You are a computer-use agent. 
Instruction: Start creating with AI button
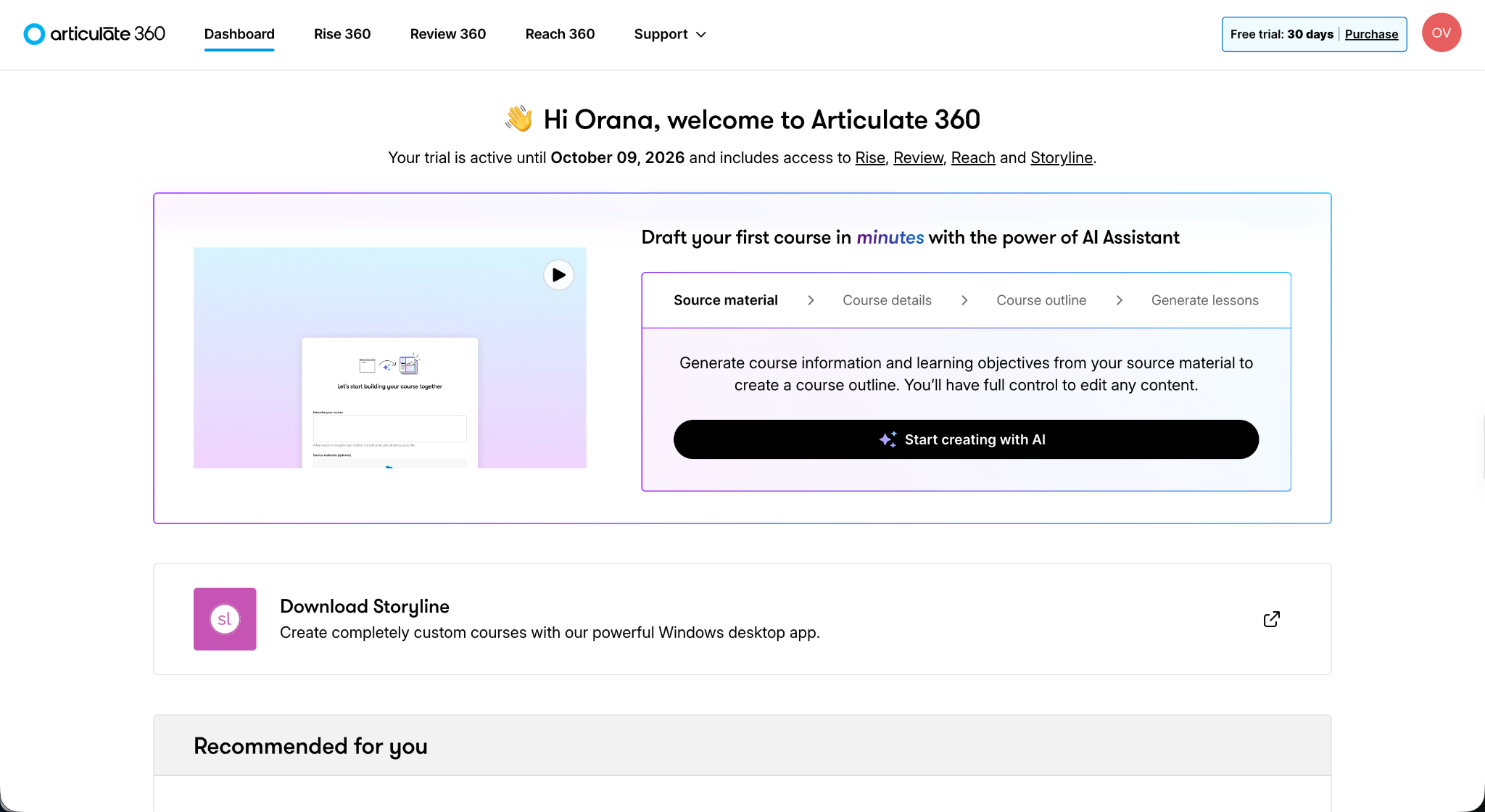pyautogui.click(x=966, y=439)
